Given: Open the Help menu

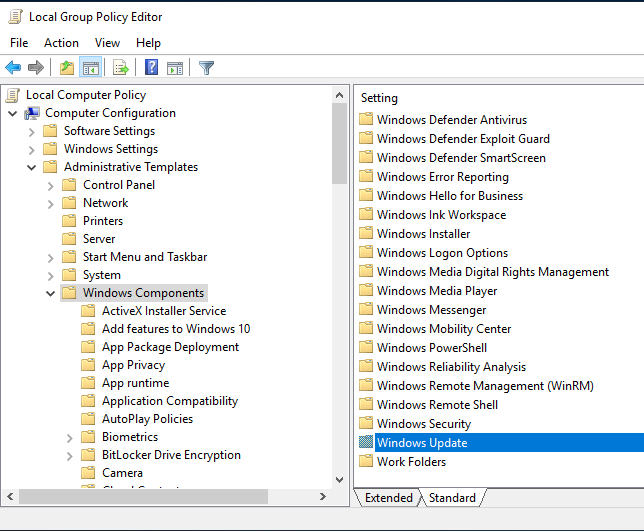Looking at the screenshot, I should (148, 43).
